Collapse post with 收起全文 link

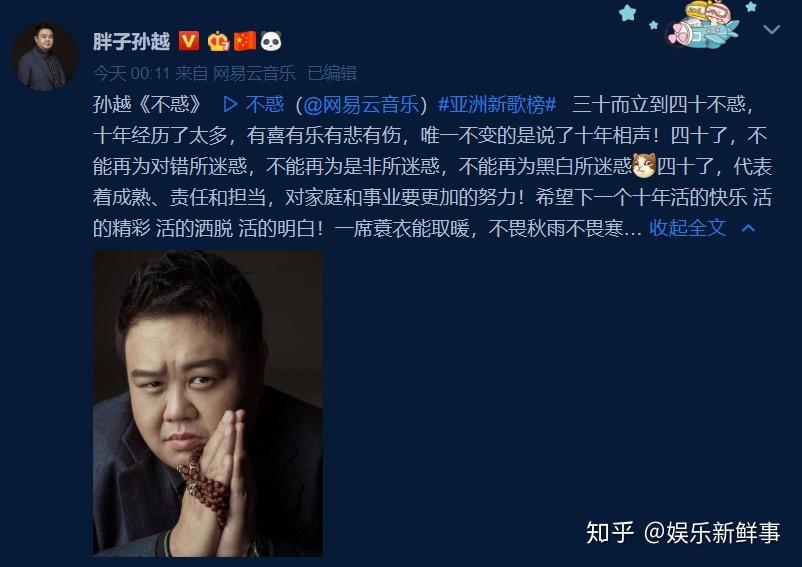point(687,228)
